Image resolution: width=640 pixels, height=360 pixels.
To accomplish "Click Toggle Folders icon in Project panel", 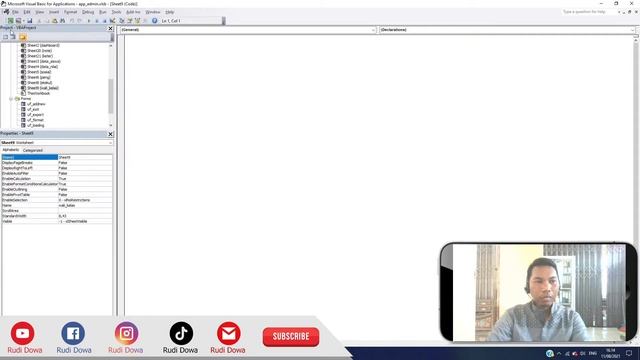I will pos(22,37).
